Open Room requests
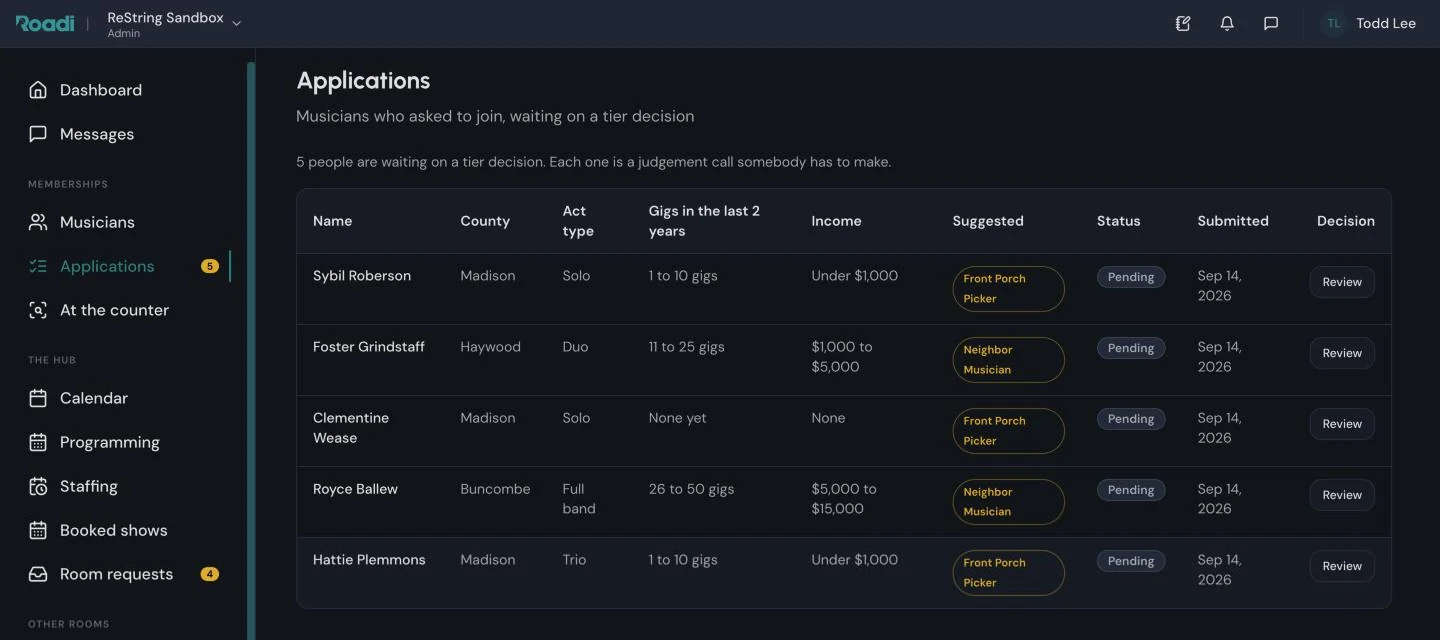The image size is (1440, 640). [x=116, y=574]
